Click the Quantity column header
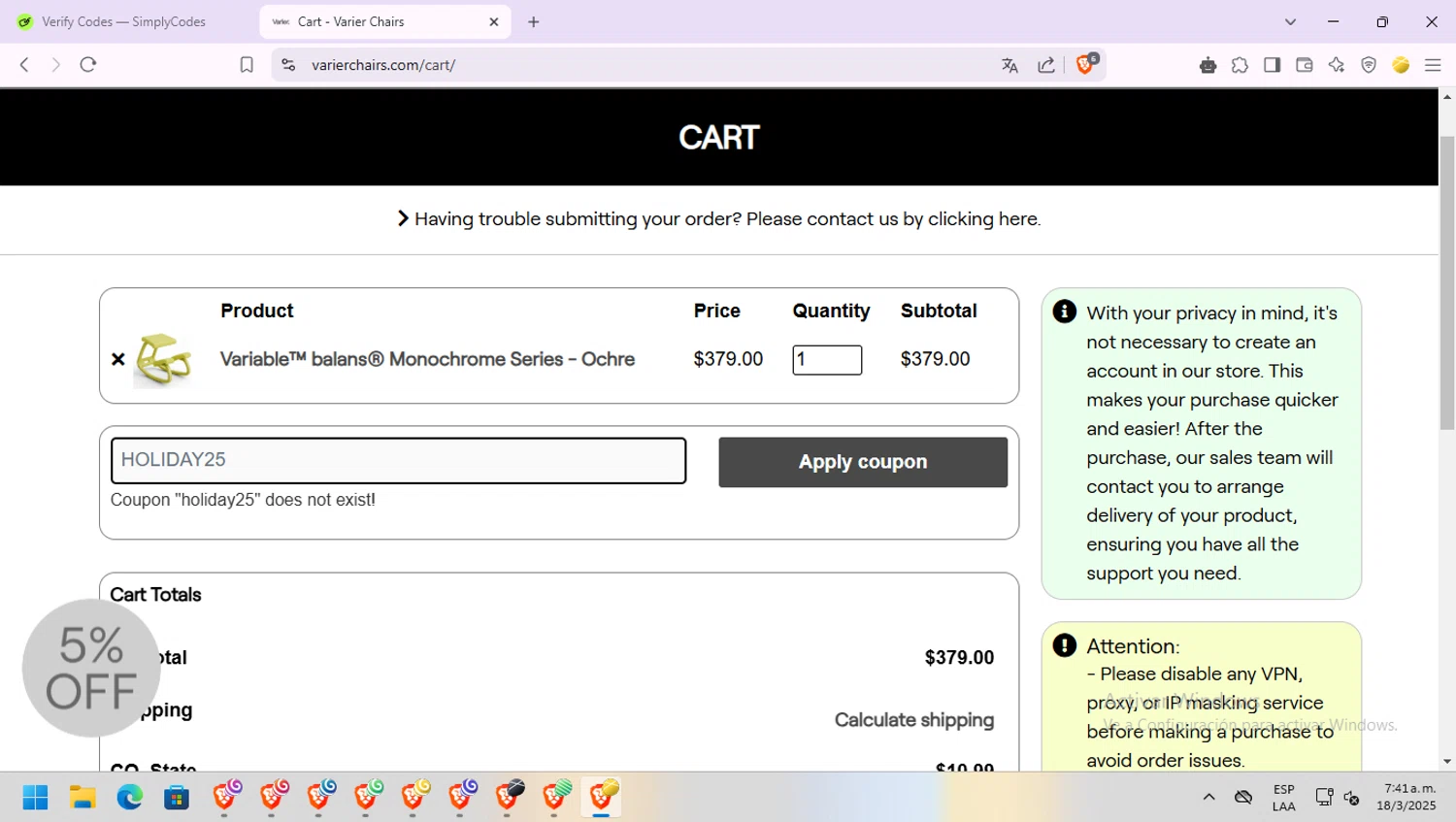 (x=831, y=311)
